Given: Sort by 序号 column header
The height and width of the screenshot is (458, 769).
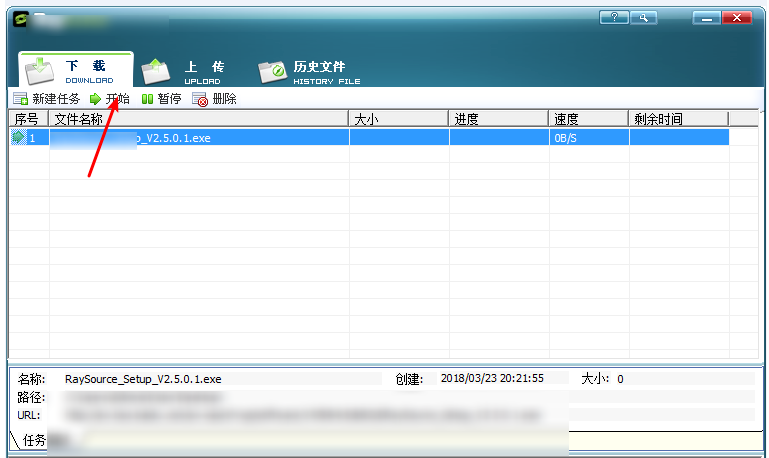Looking at the screenshot, I should (x=28, y=119).
